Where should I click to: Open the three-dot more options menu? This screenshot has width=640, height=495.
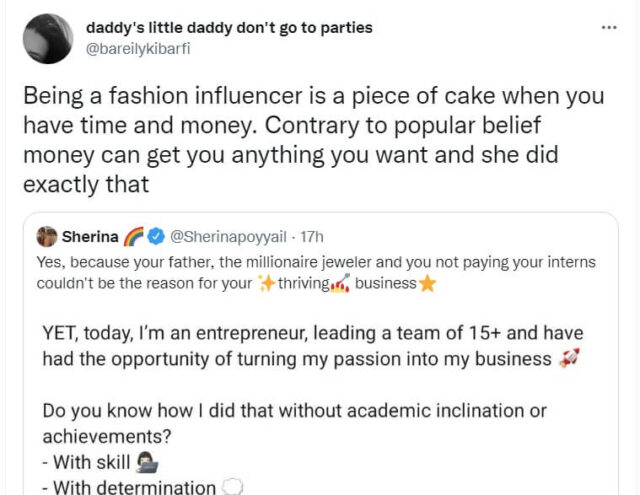click(609, 27)
